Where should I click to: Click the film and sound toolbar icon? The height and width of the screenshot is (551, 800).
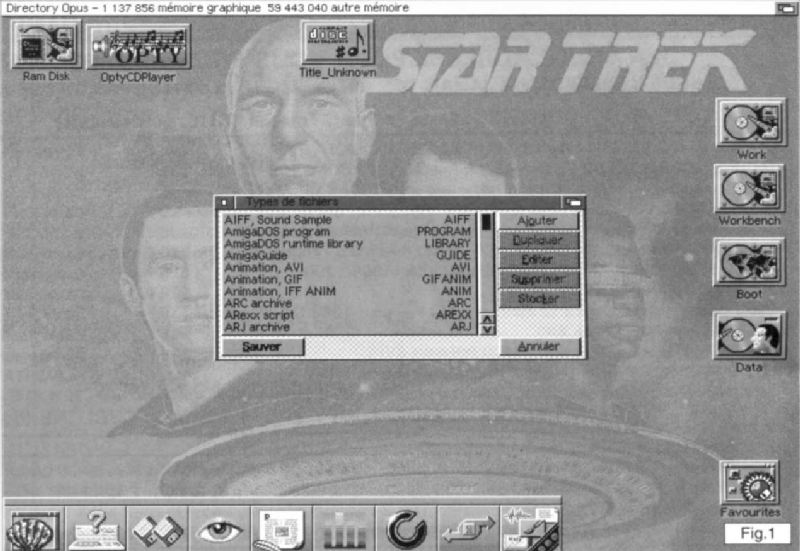(531, 529)
